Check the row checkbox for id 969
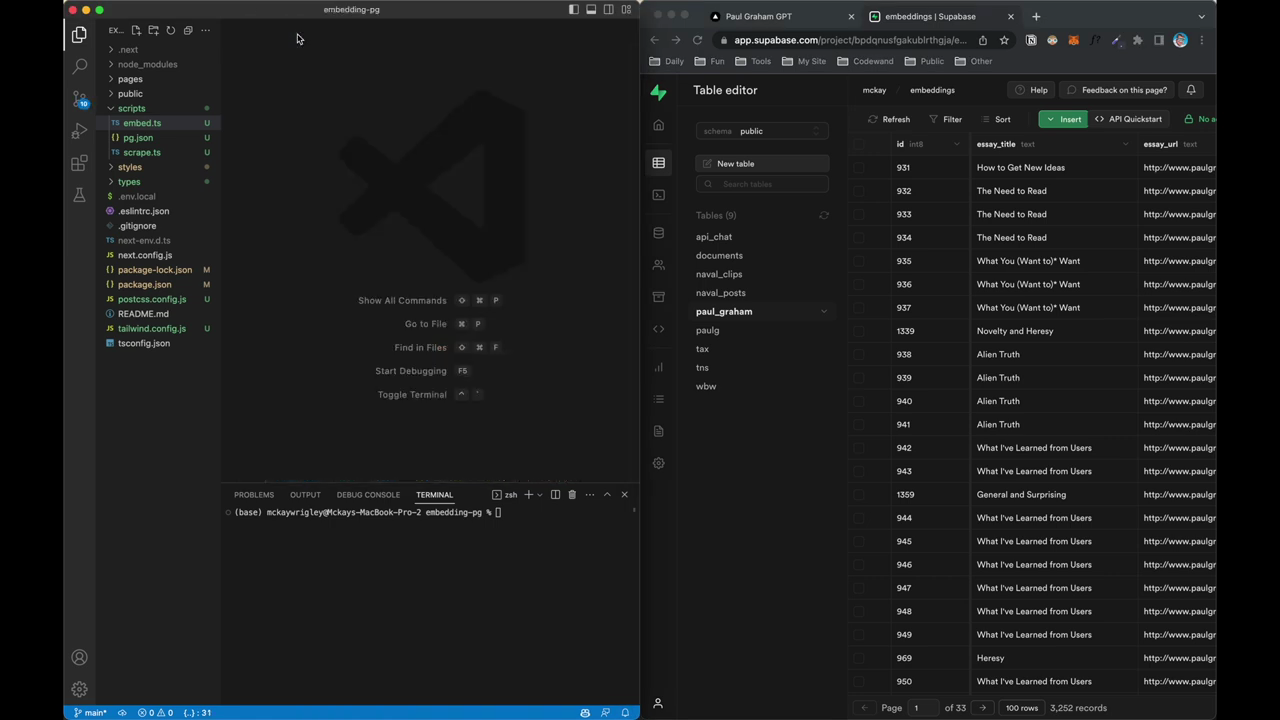 coord(859,658)
